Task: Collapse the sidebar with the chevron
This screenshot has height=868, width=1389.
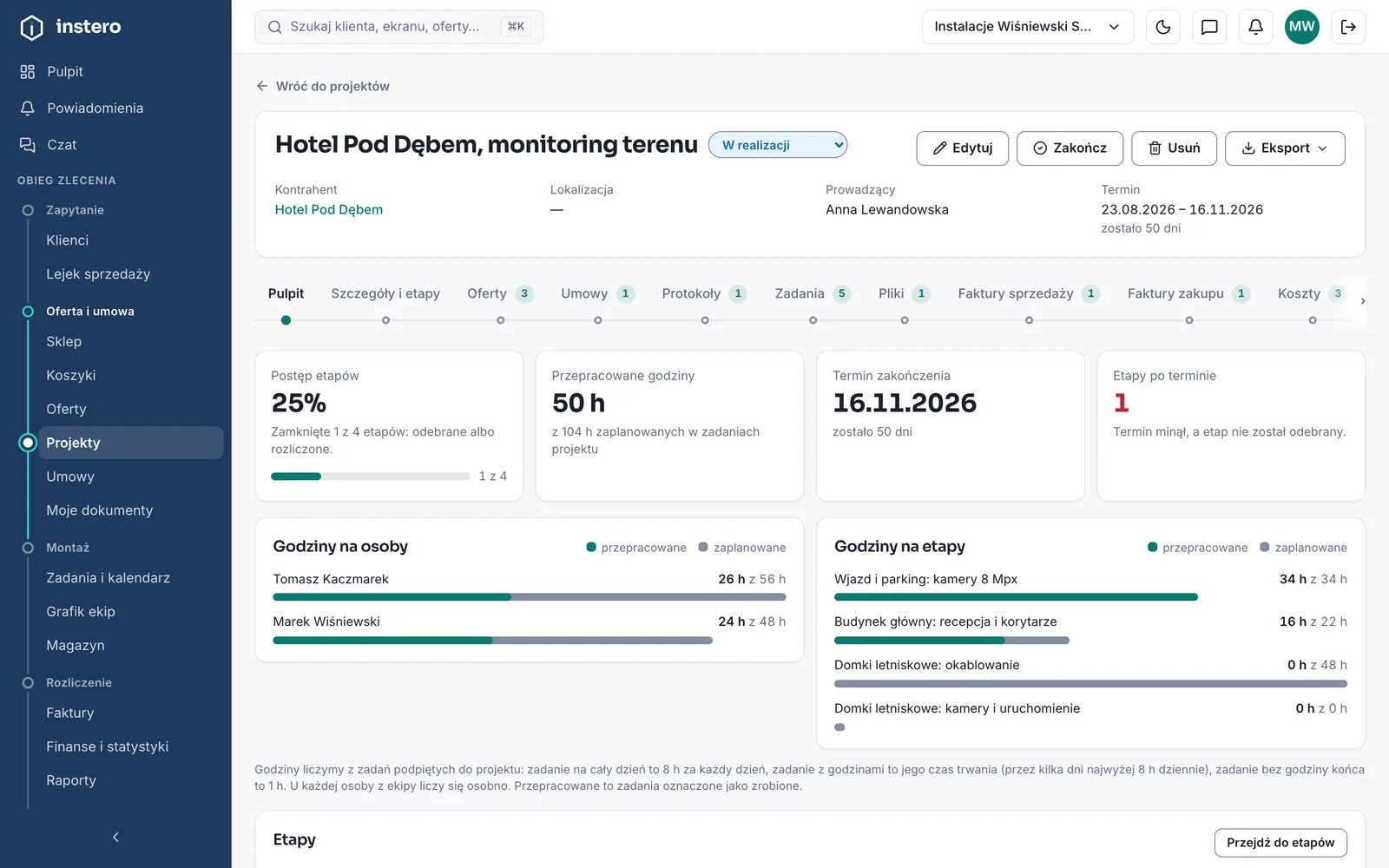Action: click(115, 837)
